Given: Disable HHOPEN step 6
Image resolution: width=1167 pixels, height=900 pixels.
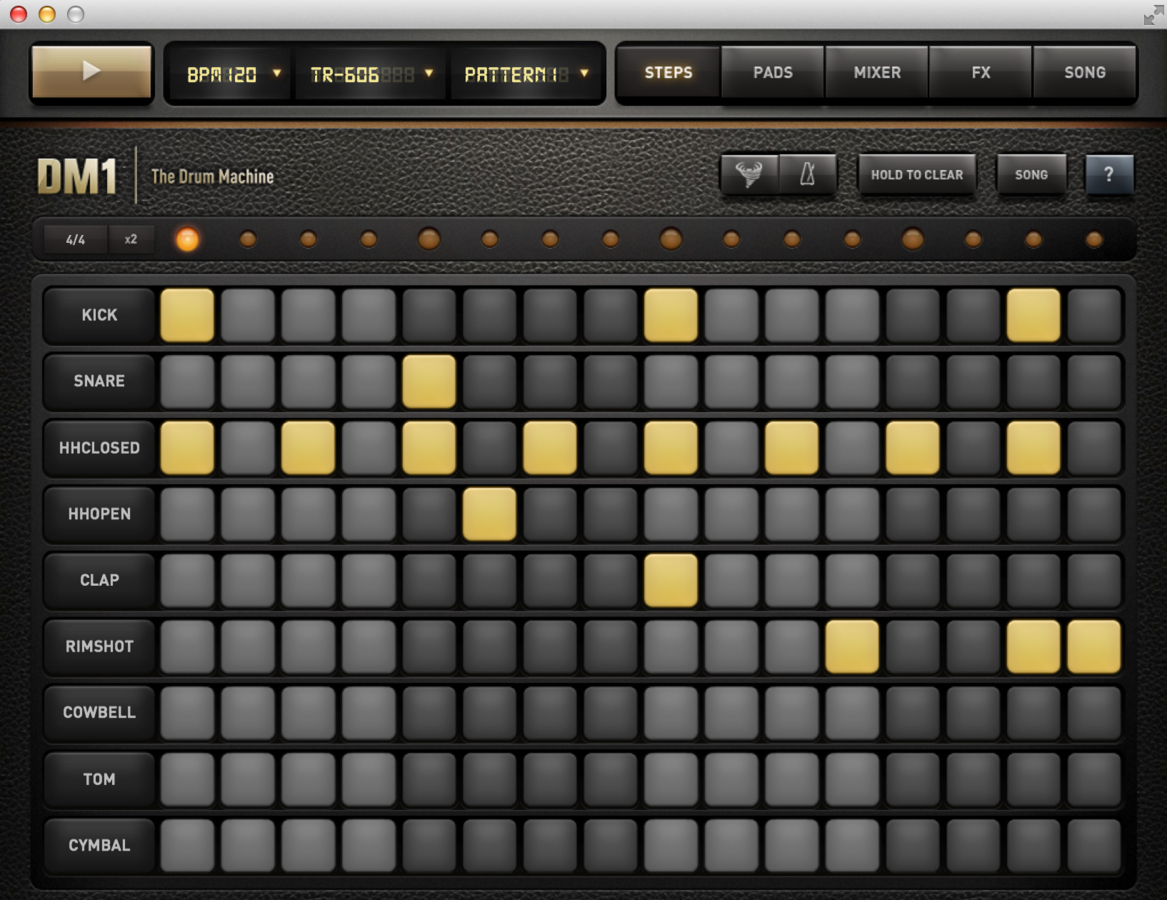Looking at the screenshot, I should point(489,514).
